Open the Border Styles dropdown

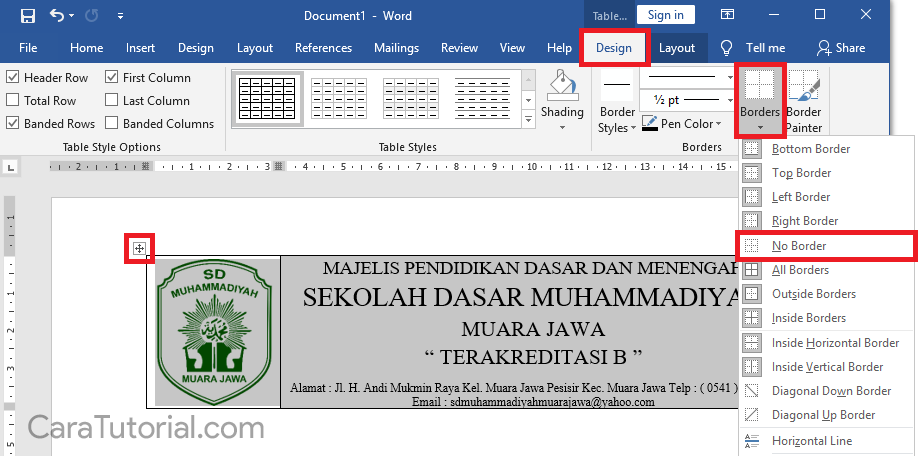point(616,102)
